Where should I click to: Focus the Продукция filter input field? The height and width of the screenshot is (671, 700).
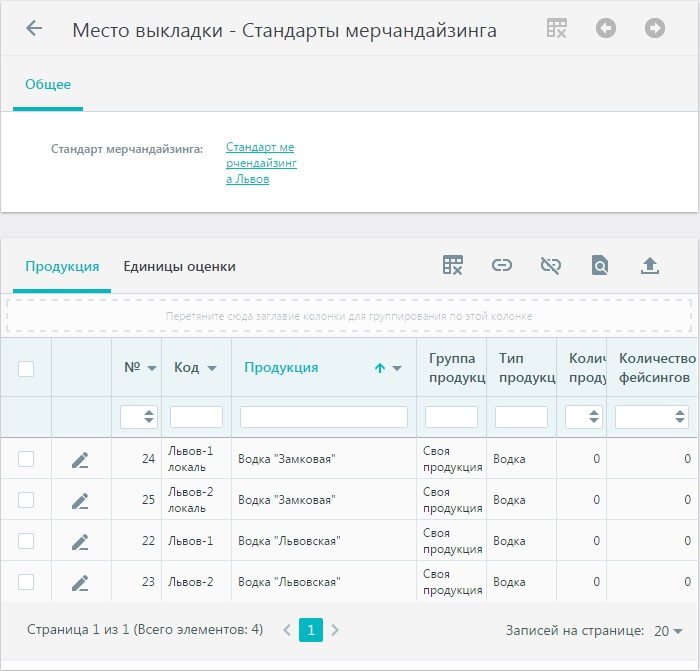[324, 417]
